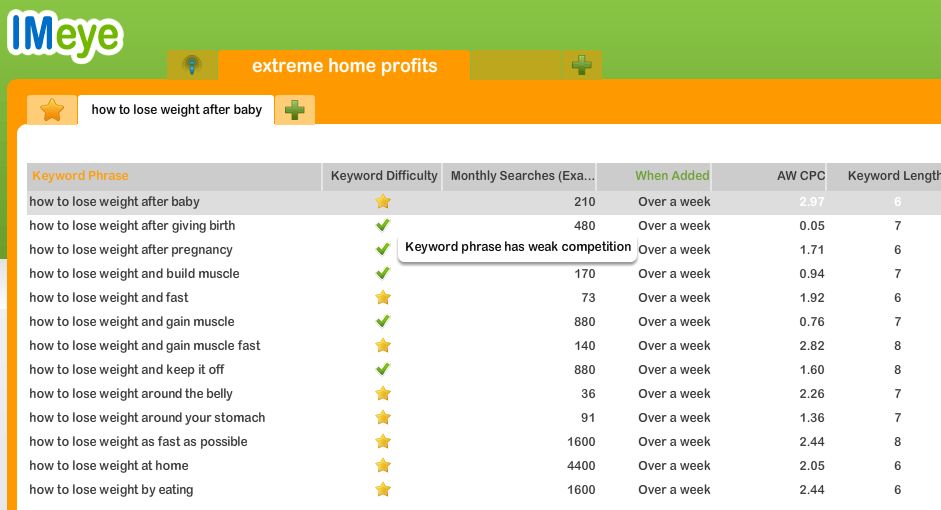Click checkmark for lose weight and build muscle
941x510 pixels.
click(383, 274)
